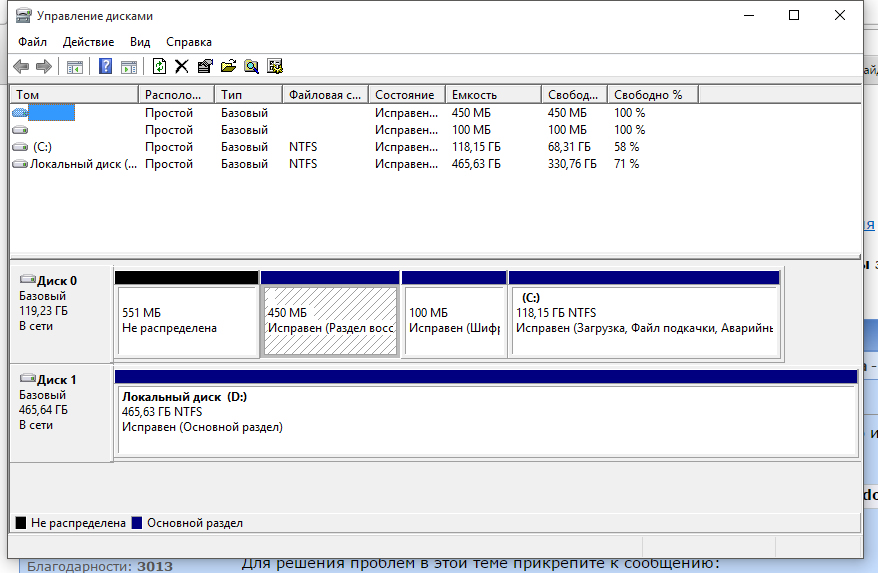
Task: Click the Диск 1 drive icon
Action: point(28,378)
